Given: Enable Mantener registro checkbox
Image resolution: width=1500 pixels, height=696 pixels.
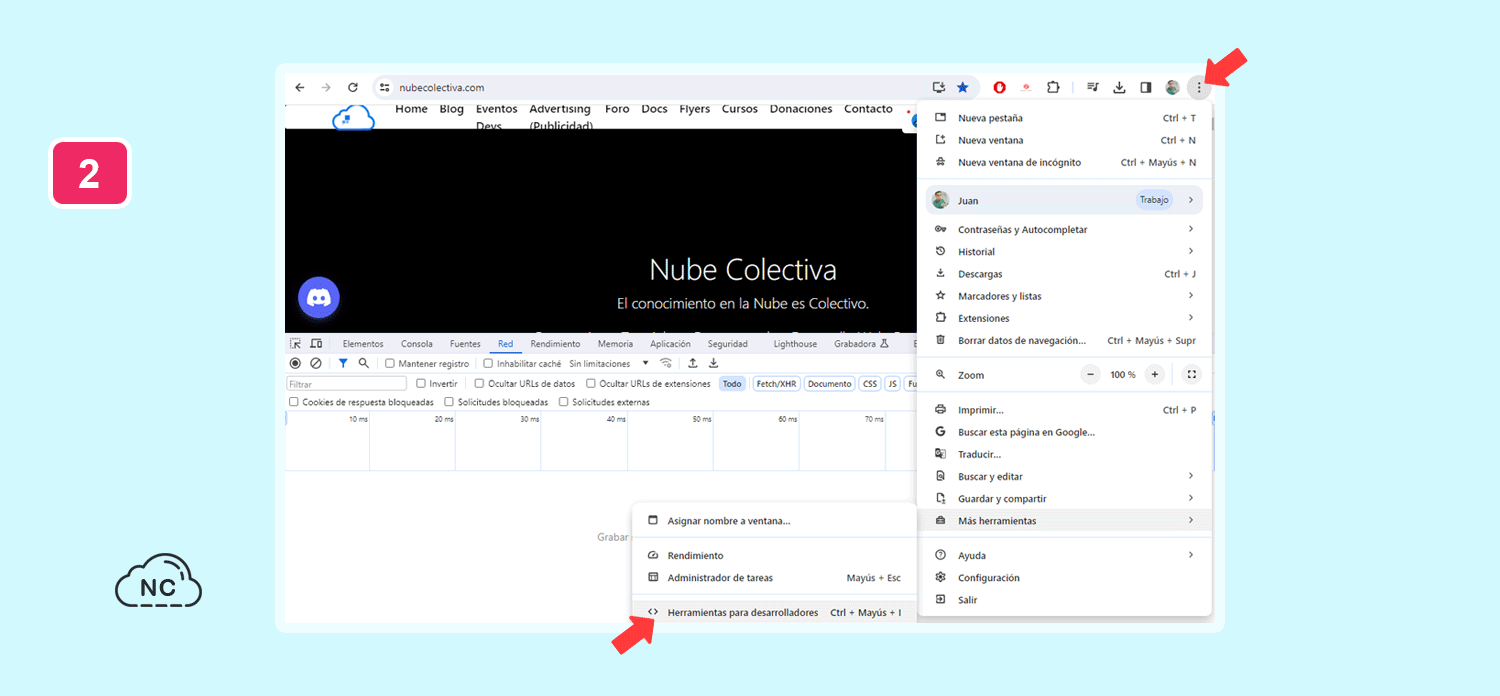Looking at the screenshot, I should click(390, 364).
